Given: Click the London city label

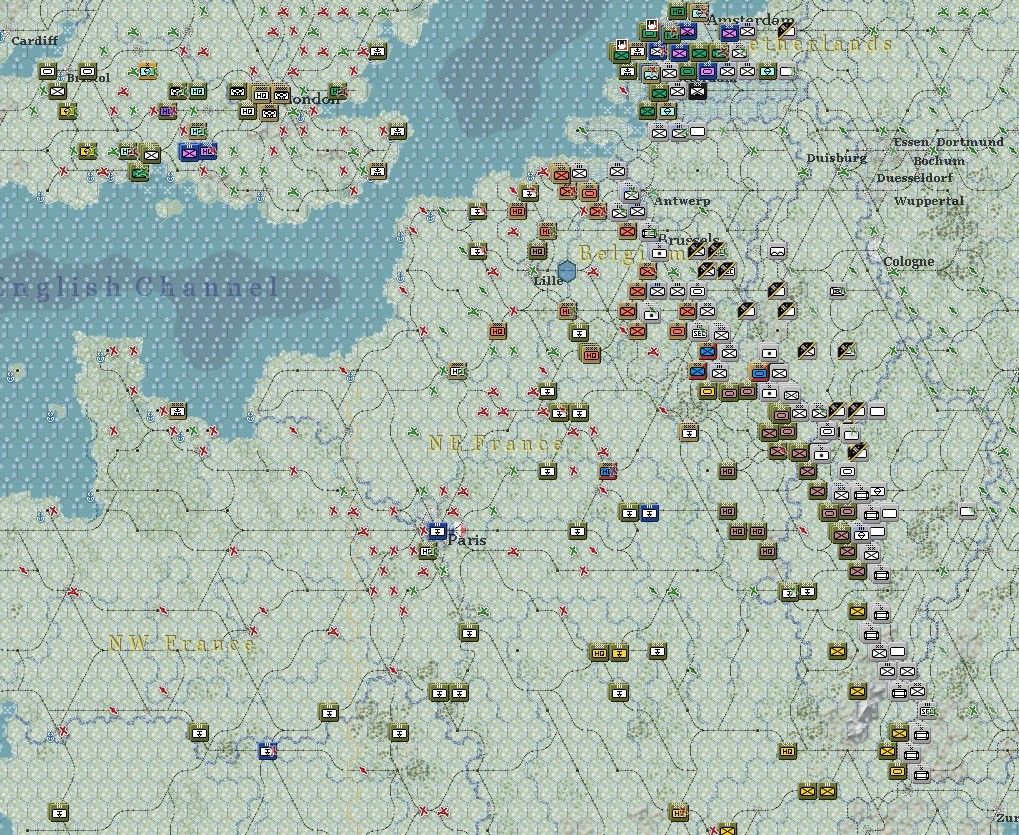Looking at the screenshot, I should pos(314,99).
